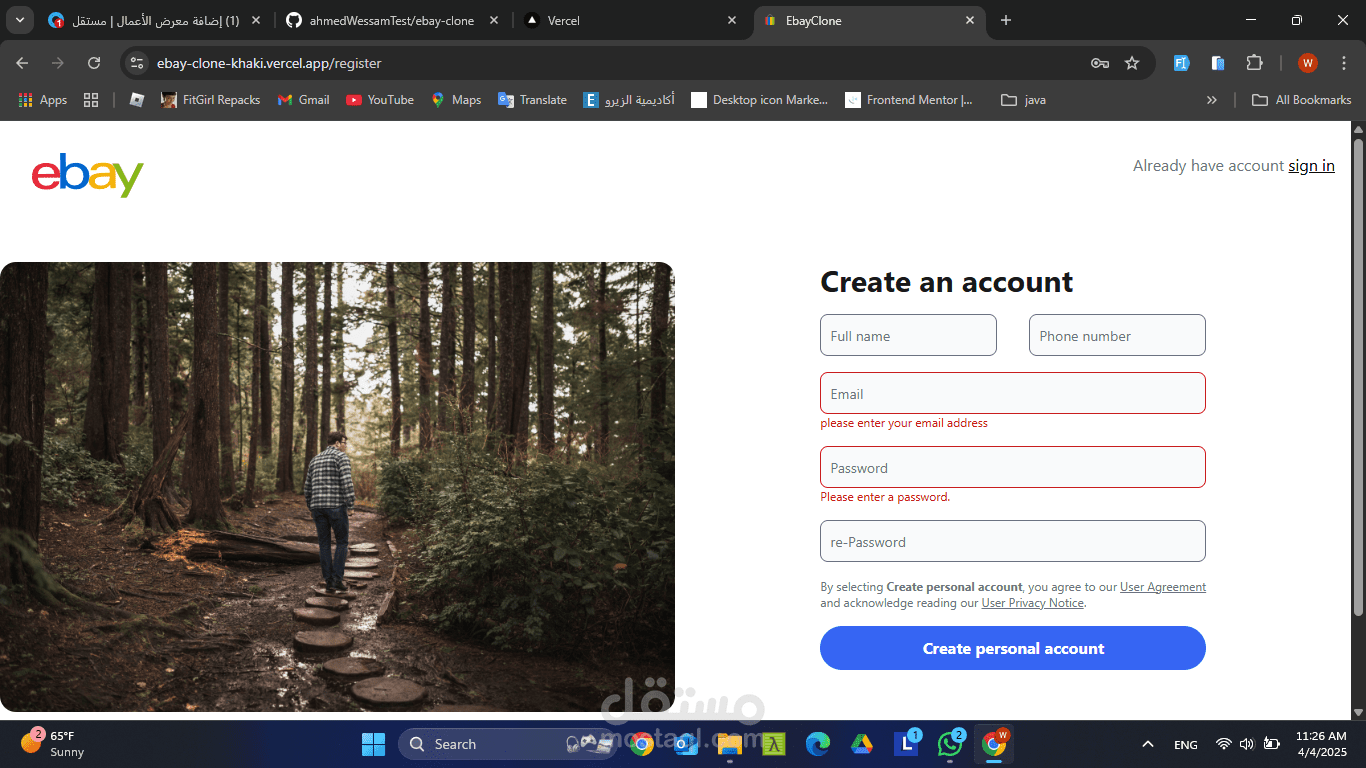Viewport: 1366px width, 768px height.
Task: Click the blue FI extension icon
Action: [x=1181, y=63]
